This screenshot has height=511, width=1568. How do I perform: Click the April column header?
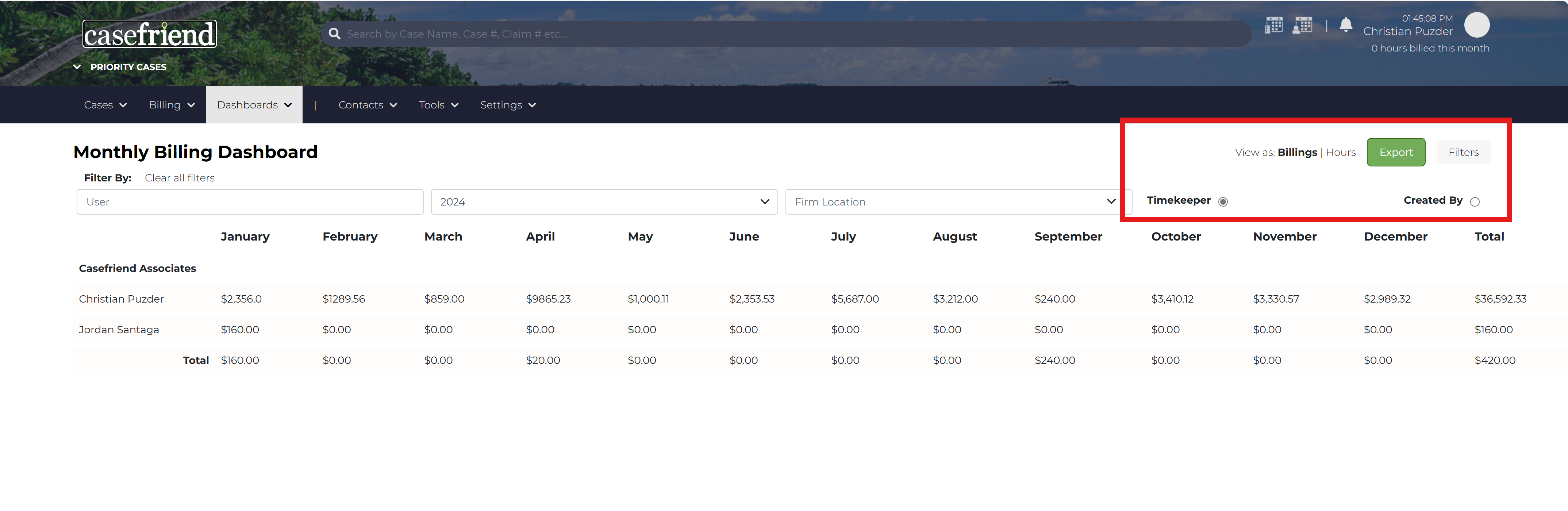click(541, 236)
